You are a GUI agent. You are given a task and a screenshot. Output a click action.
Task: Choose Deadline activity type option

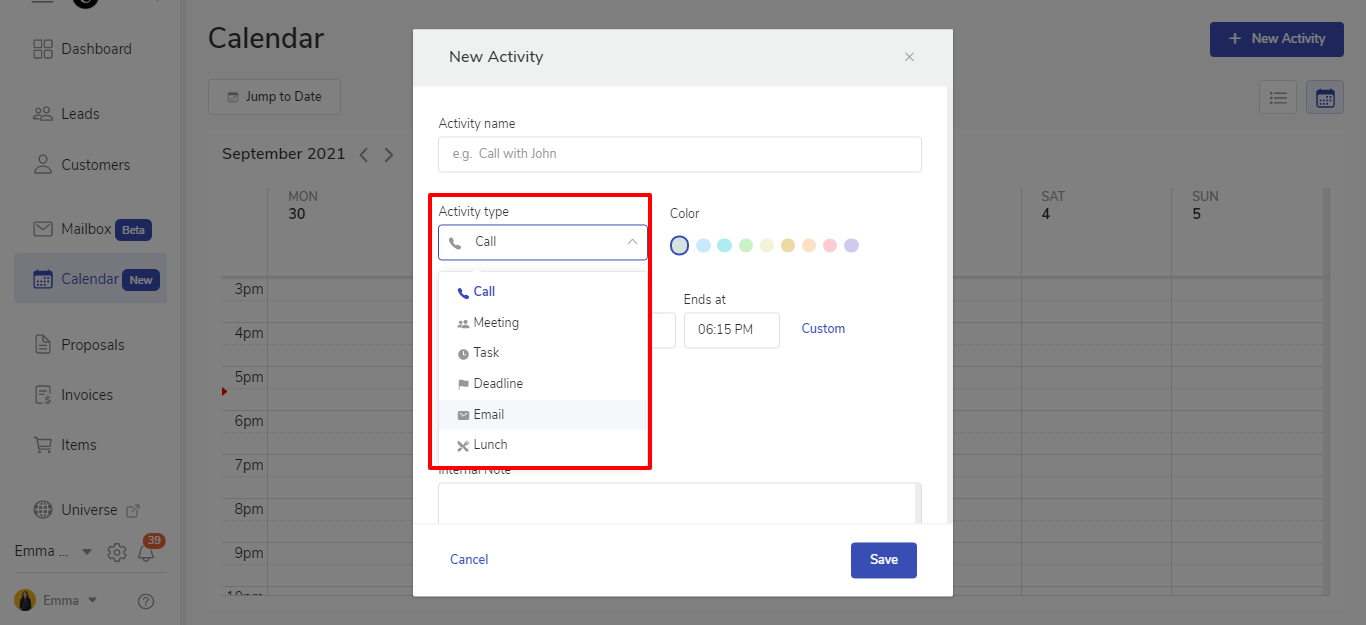498,384
